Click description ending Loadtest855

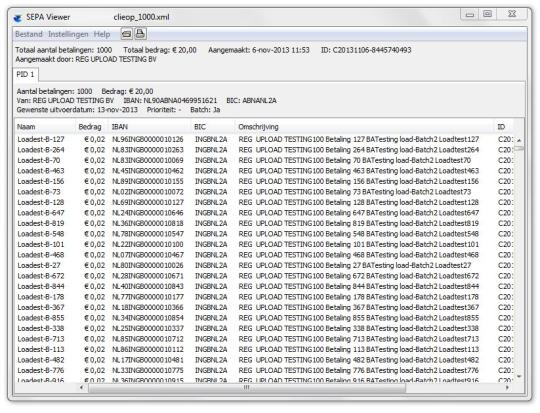(x=359, y=318)
